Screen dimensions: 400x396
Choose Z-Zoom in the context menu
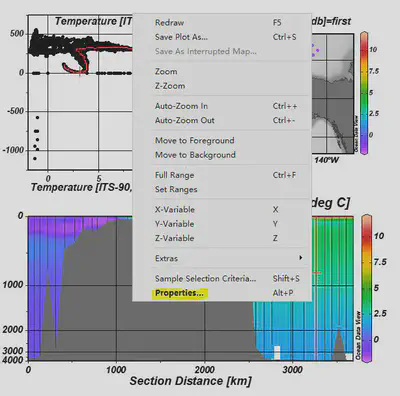point(222,86)
